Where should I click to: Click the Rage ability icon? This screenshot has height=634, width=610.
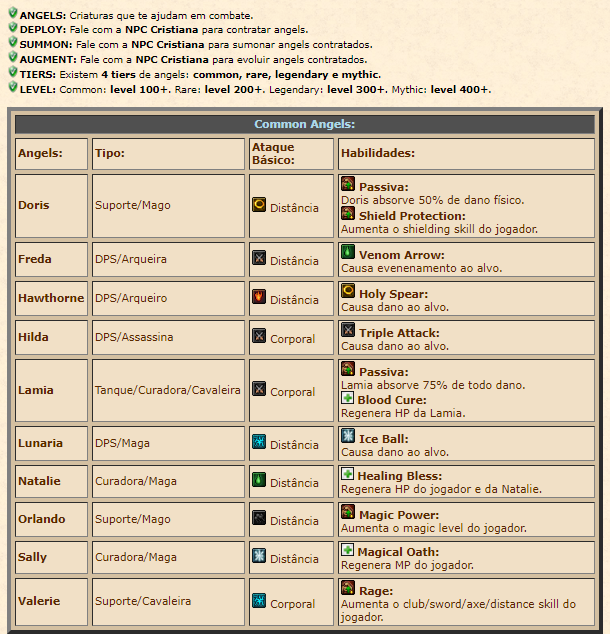pos(348,588)
